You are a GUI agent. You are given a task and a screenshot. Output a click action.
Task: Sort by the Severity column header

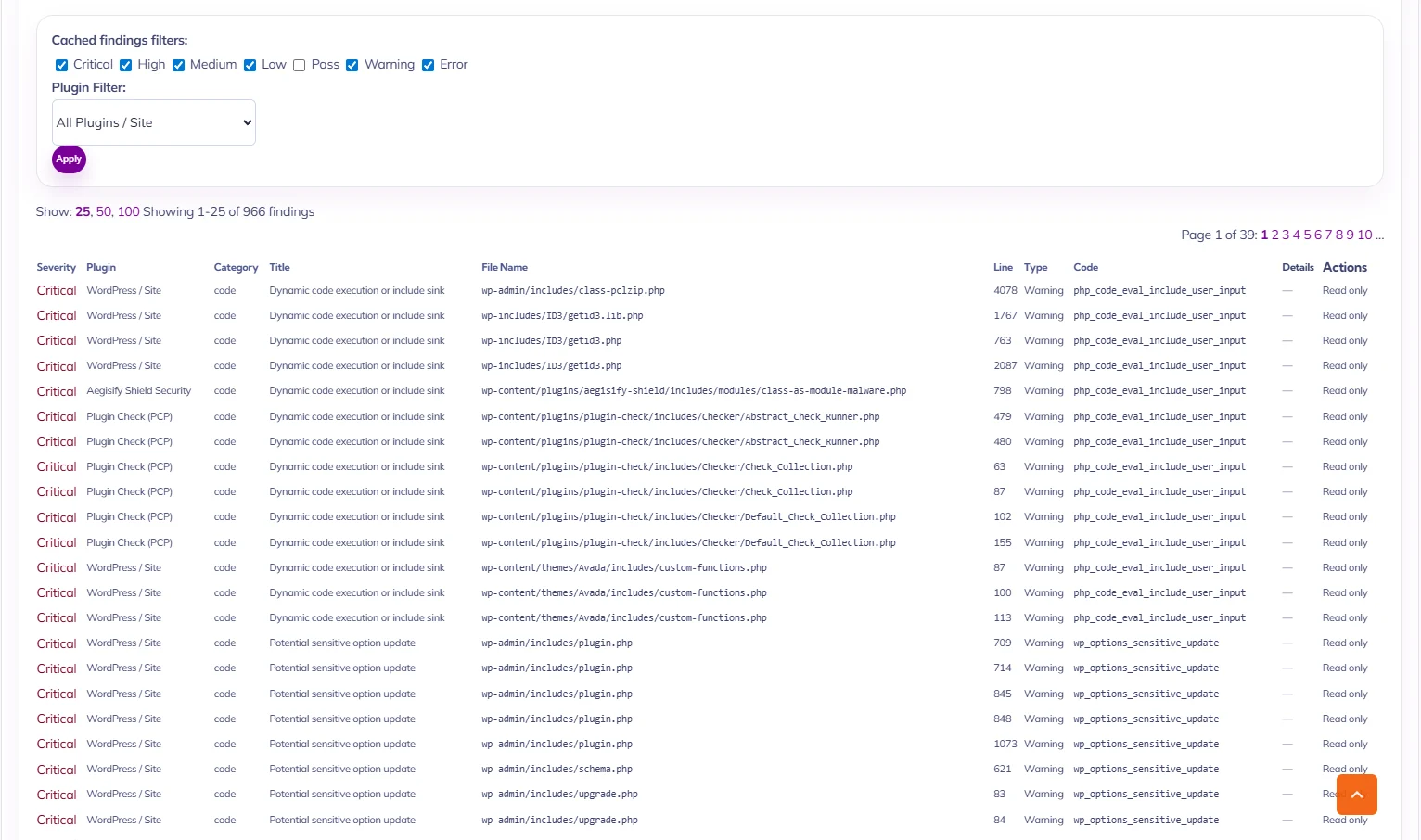57,267
